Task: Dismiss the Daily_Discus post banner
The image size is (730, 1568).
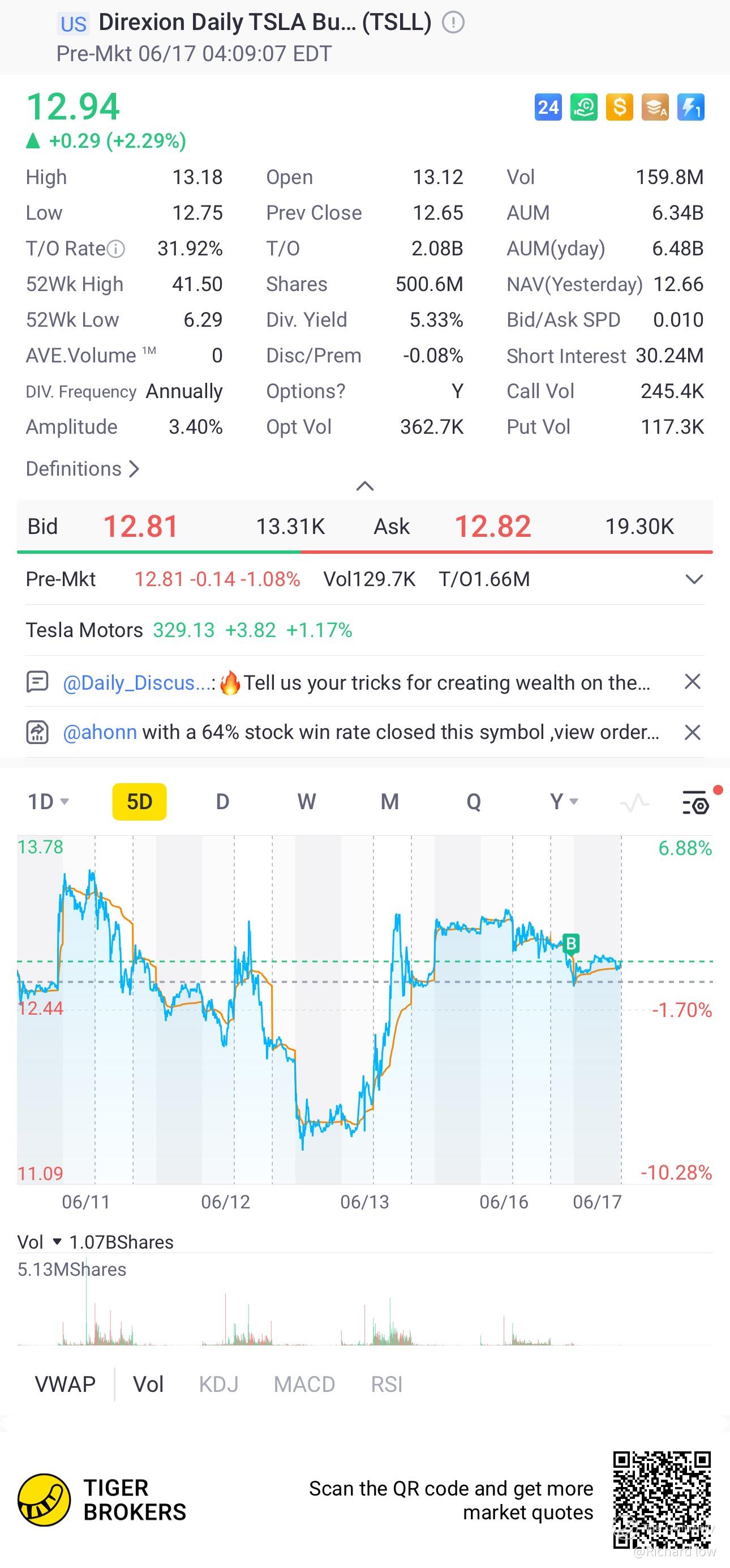Action: coord(692,682)
